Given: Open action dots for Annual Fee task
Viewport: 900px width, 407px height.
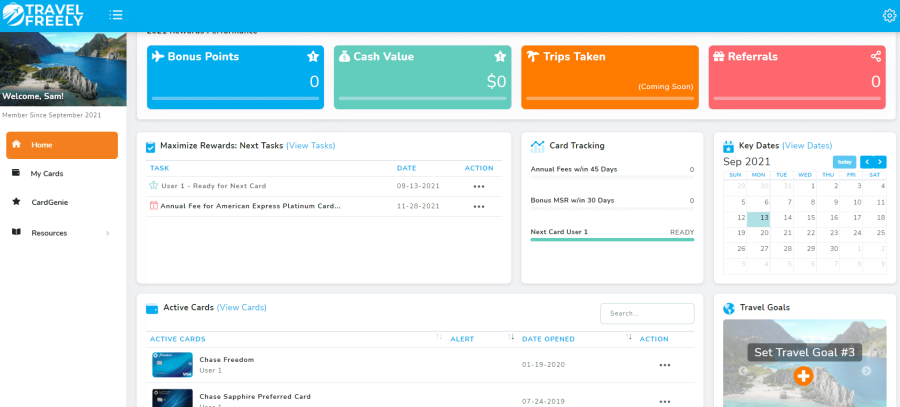Looking at the screenshot, I should [x=479, y=207].
